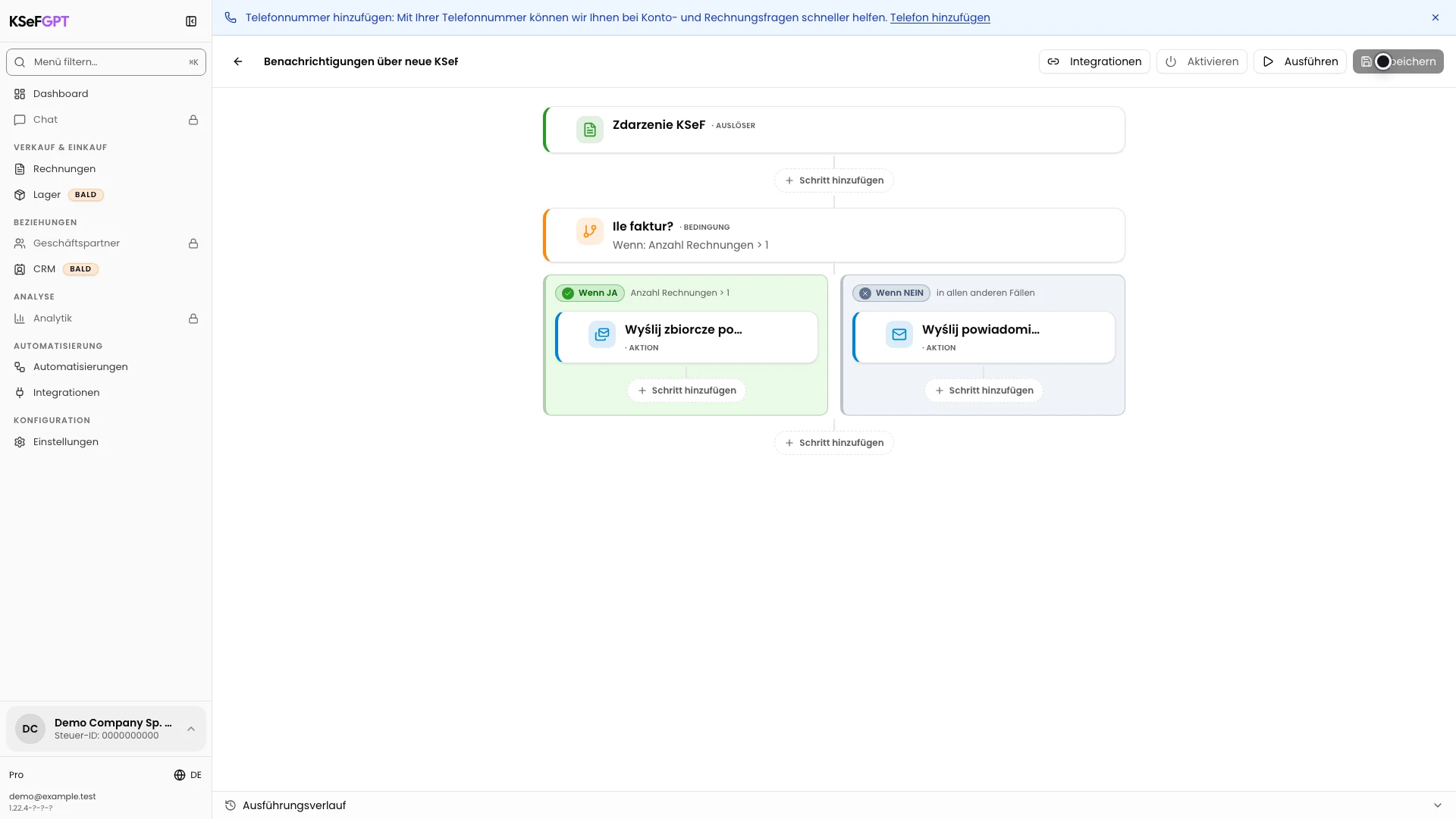
Task: Open Einstellungen in the sidebar
Action: (x=106, y=442)
